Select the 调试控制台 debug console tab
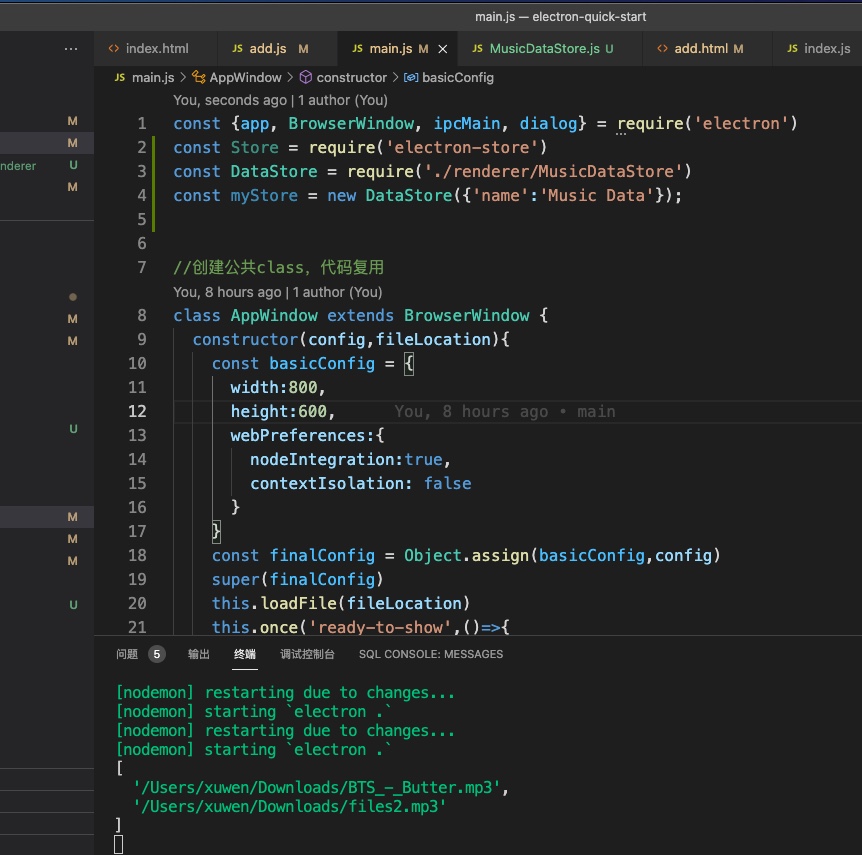 pyautogui.click(x=307, y=654)
